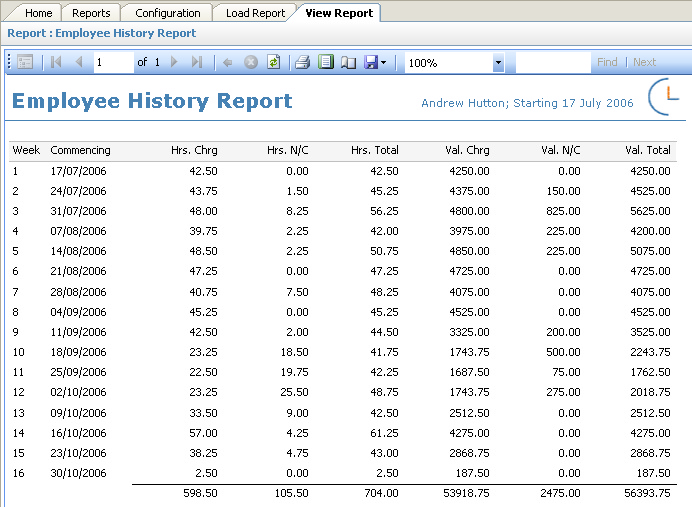Click the date 02/10/2006
Screen dimensions: 692x507
click(78, 392)
